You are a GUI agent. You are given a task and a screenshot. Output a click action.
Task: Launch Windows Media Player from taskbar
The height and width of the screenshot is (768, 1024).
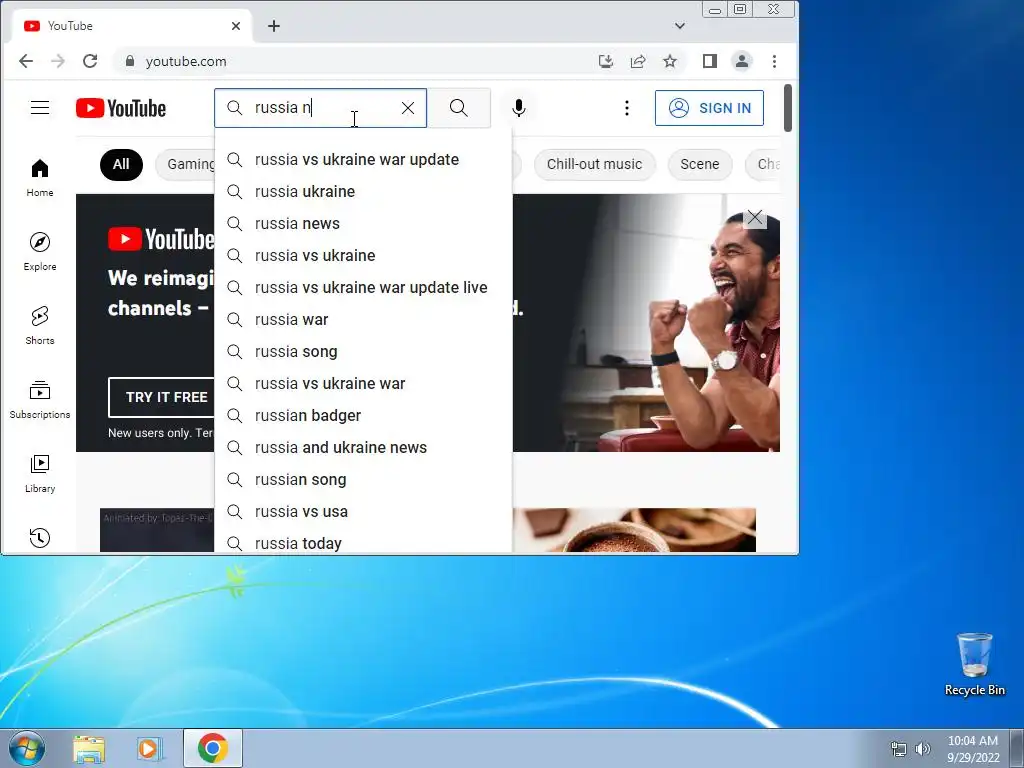tap(150, 748)
